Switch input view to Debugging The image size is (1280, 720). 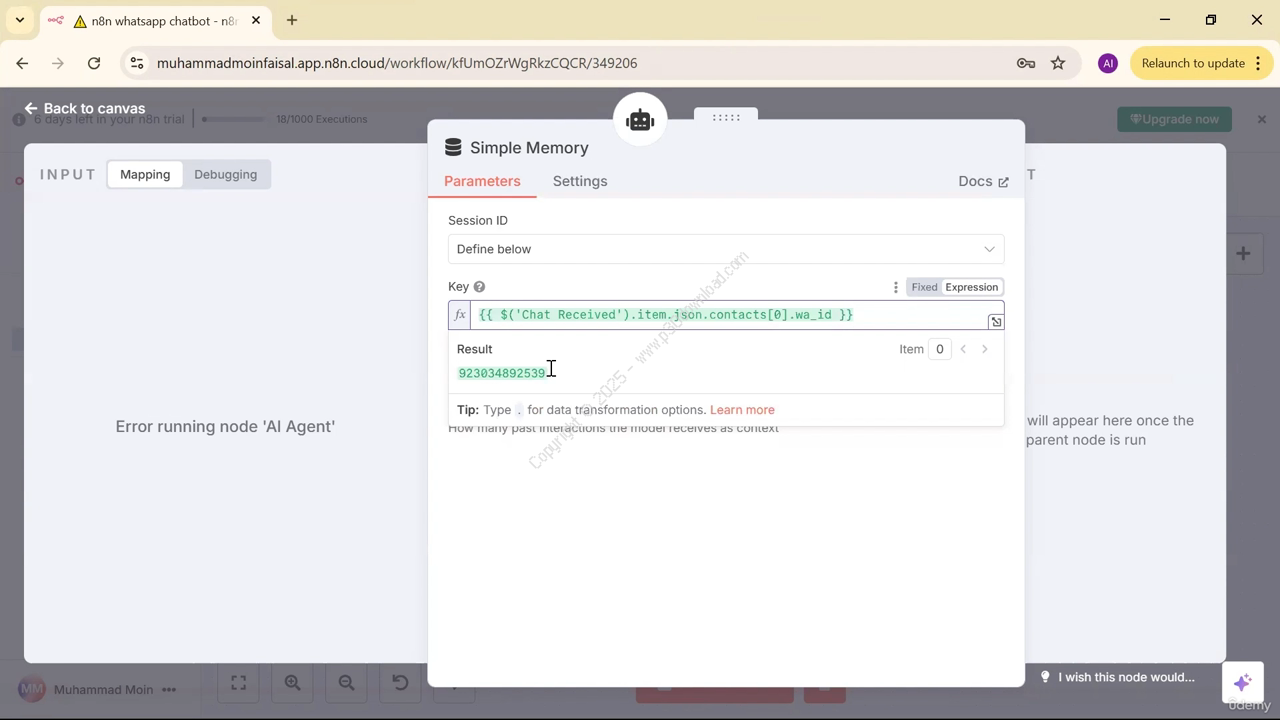click(x=225, y=174)
